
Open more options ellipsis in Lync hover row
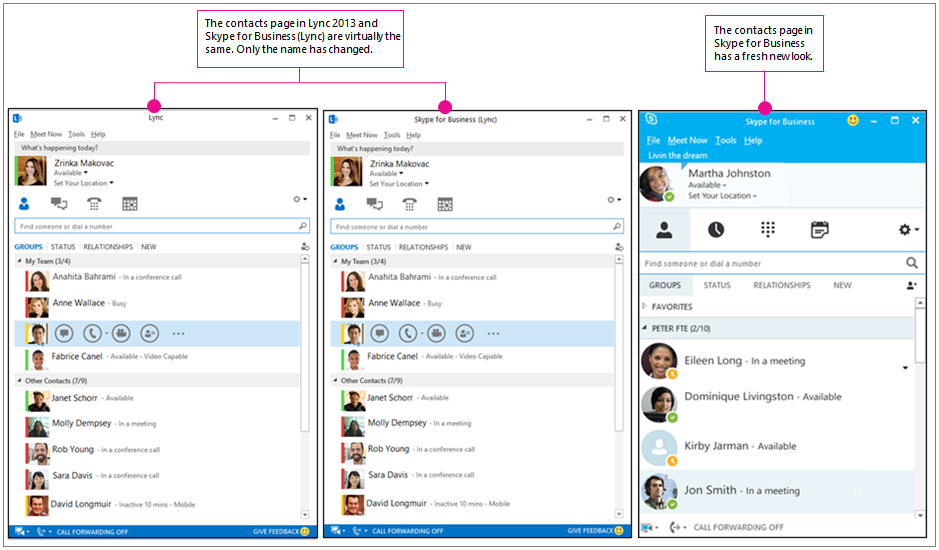[178, 334]
